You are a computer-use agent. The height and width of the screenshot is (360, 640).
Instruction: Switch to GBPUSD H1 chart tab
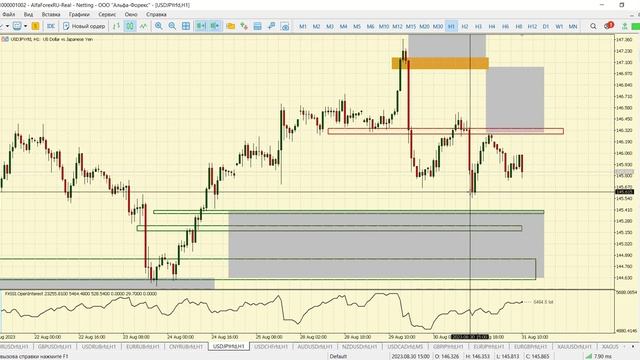[x=54, y=347]
